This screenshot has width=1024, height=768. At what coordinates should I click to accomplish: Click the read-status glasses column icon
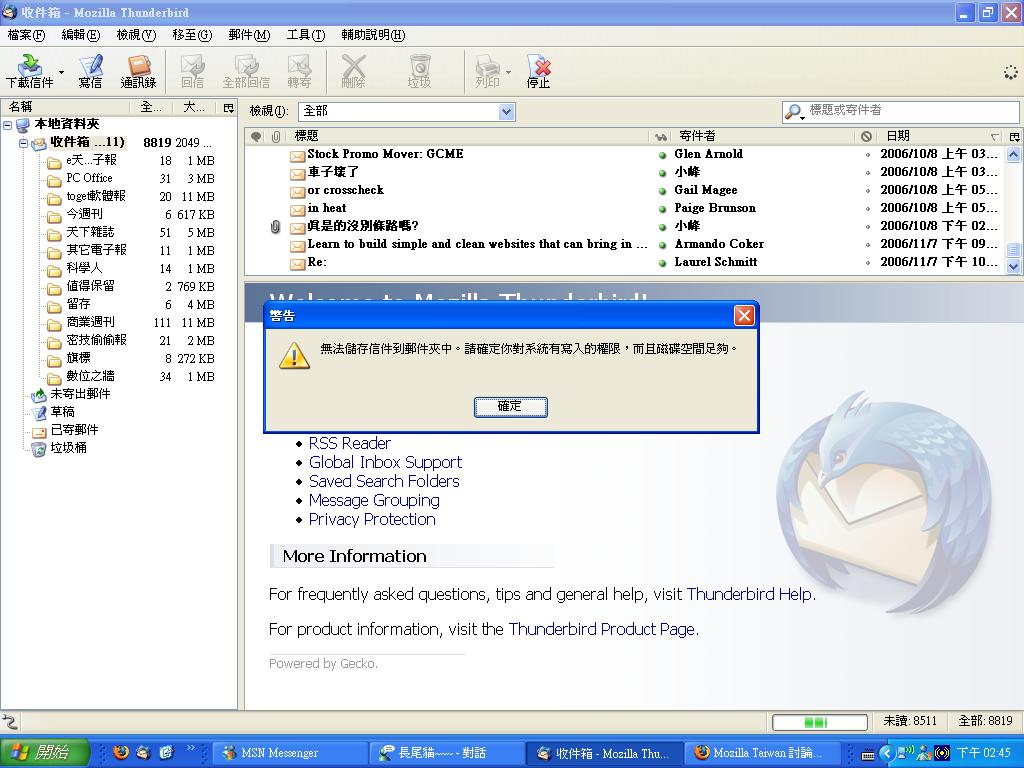coord(661,136)
